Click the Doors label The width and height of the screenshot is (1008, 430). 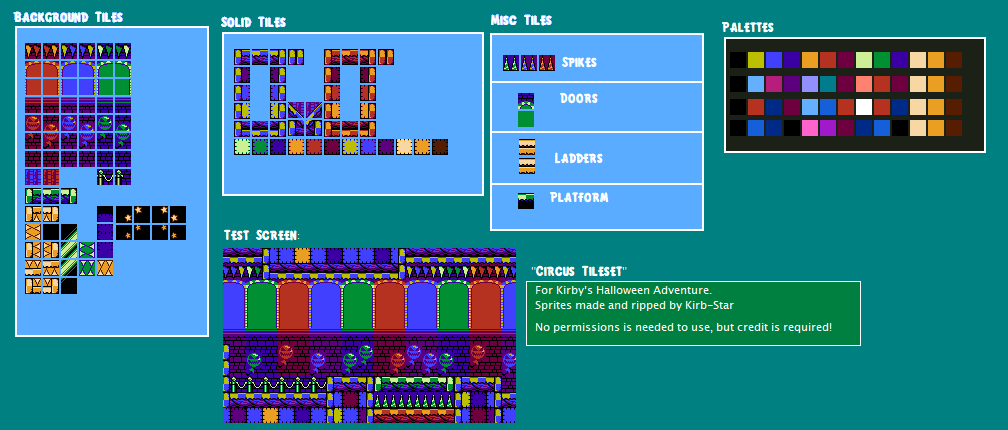coord(579,98)
